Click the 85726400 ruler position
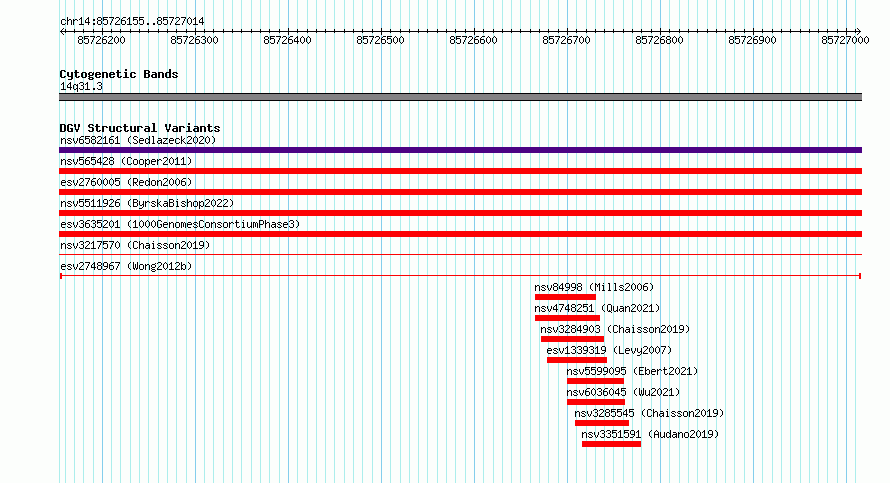The height and width of the screenshot is (483, 890). pos(288,40)
